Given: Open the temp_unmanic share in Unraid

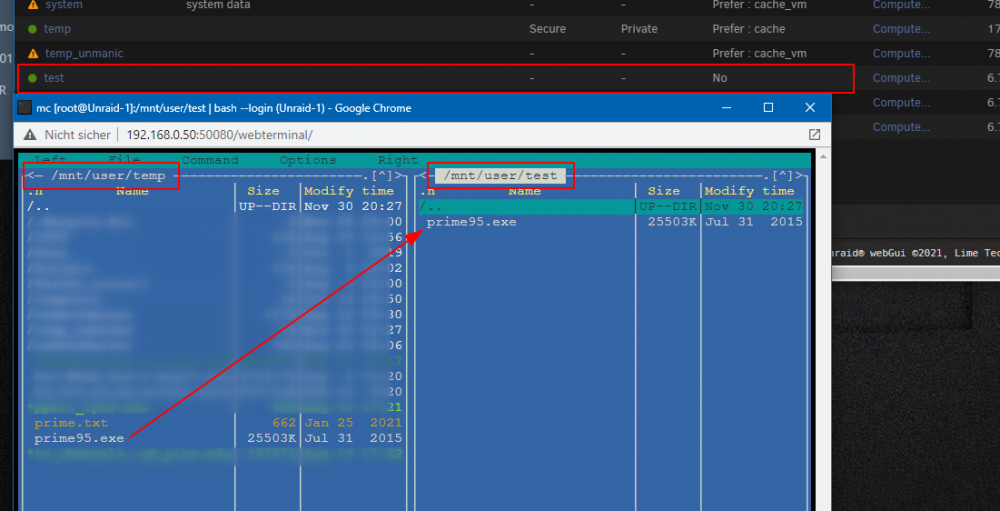Looking at the screenshot, I should click(x=84, y=54).
